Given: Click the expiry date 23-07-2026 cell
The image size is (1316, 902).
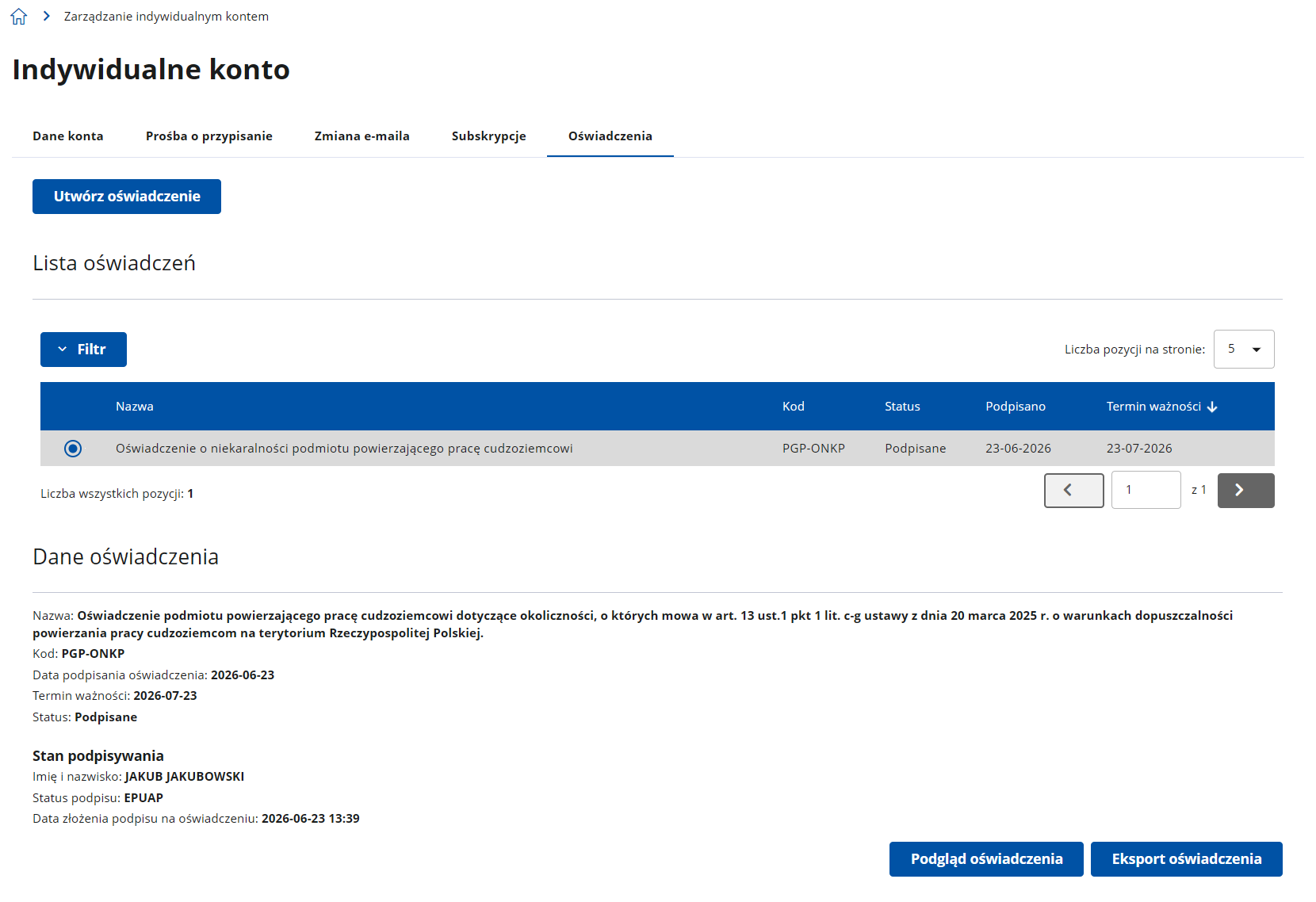Looking at the screenshot, I should point(1139,449).
